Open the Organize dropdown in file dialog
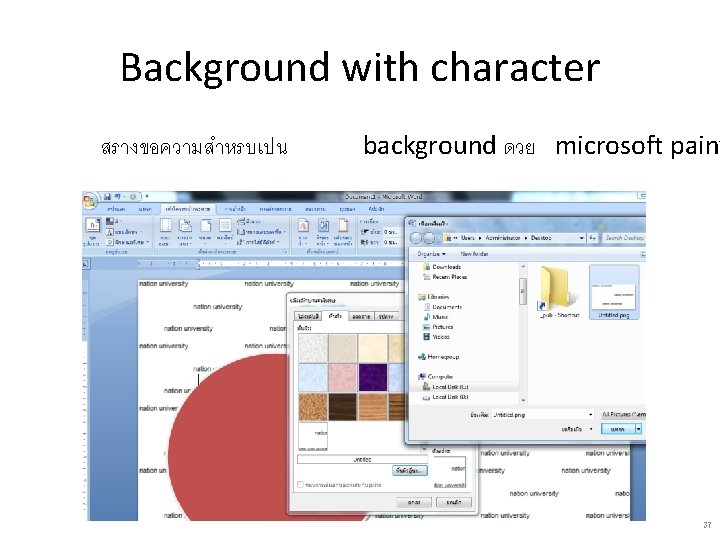 point(431,254)
